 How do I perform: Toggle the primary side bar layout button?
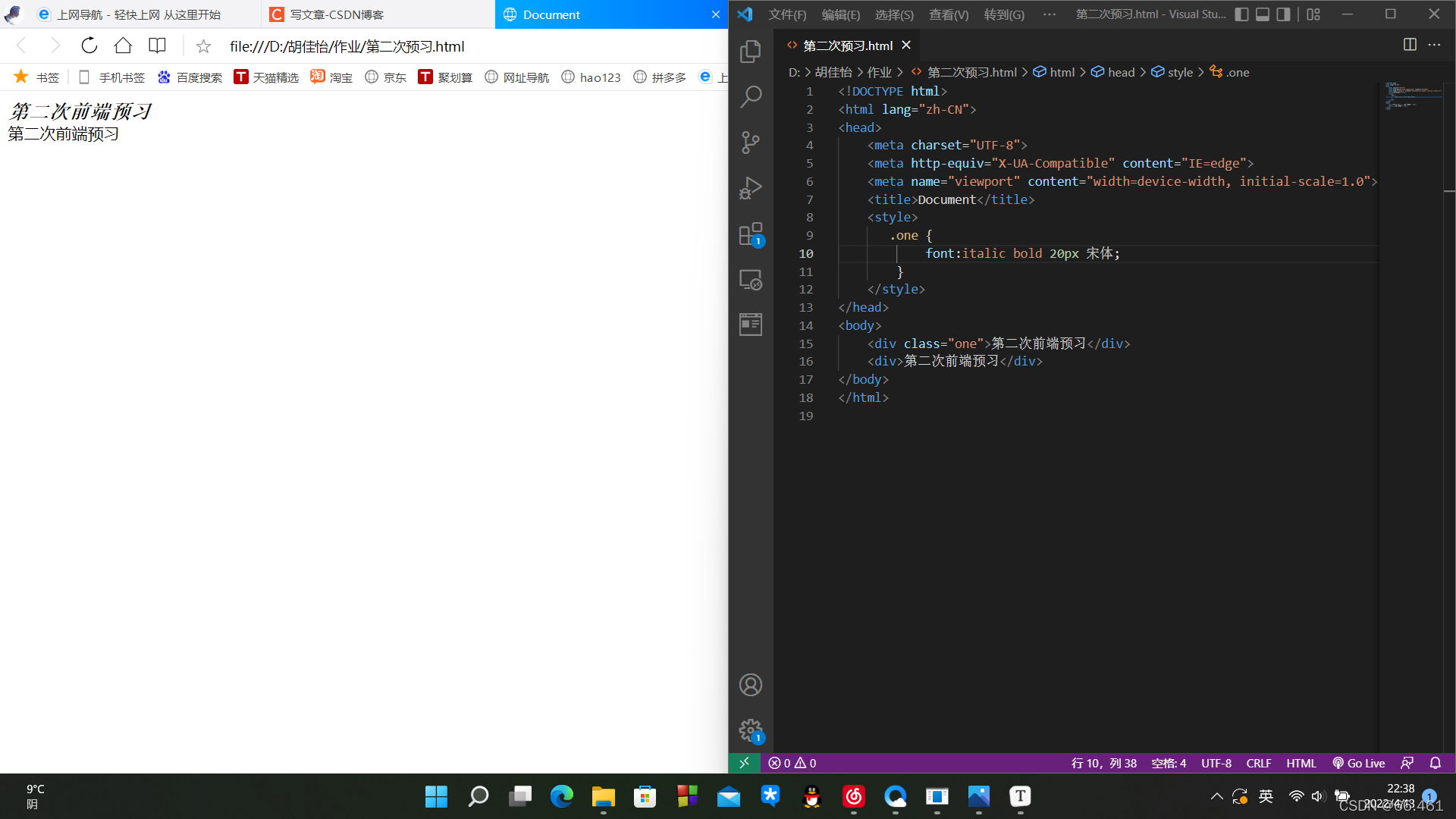[1241, 14]
